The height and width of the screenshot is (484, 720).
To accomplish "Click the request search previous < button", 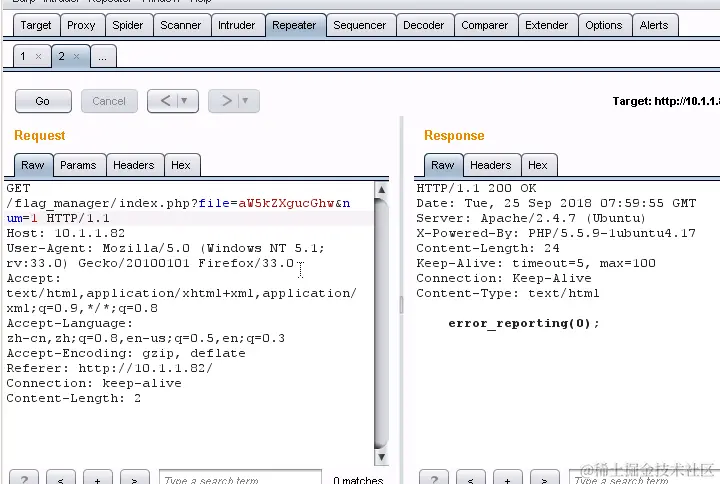I will click(61, 478).
